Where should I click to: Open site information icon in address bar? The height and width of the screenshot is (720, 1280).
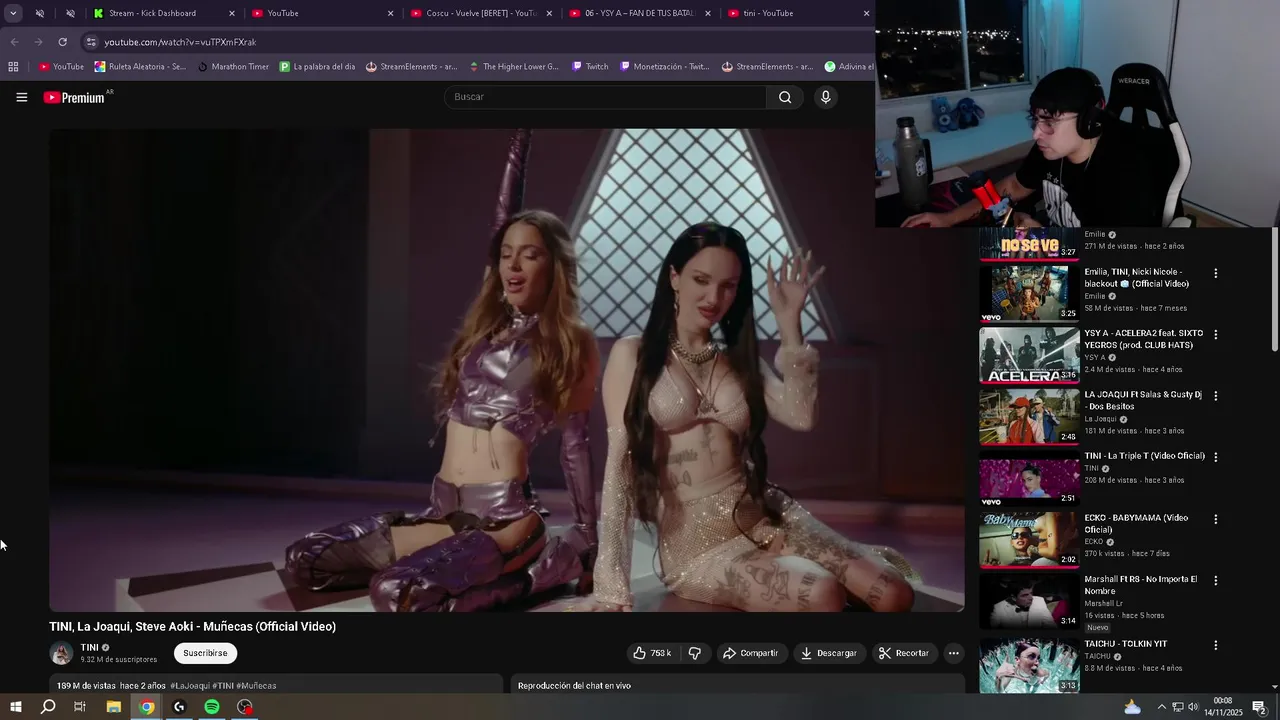[x=91, y=42]
